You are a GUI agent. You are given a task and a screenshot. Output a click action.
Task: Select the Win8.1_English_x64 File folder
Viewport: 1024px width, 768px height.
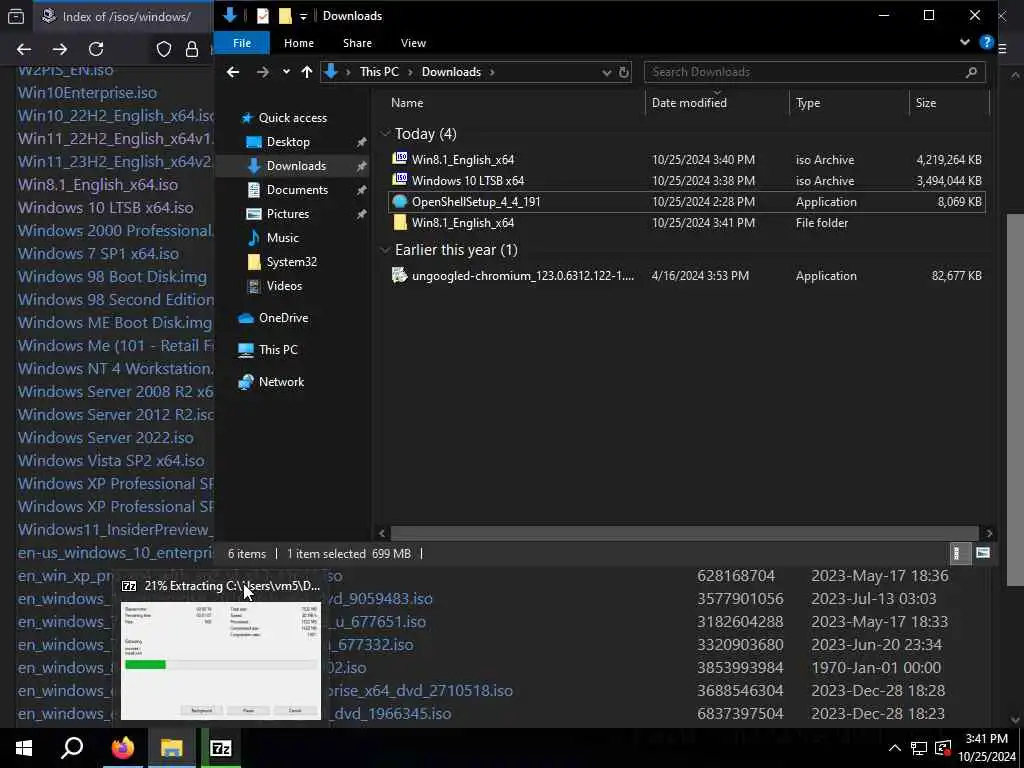tap(686, 223)
